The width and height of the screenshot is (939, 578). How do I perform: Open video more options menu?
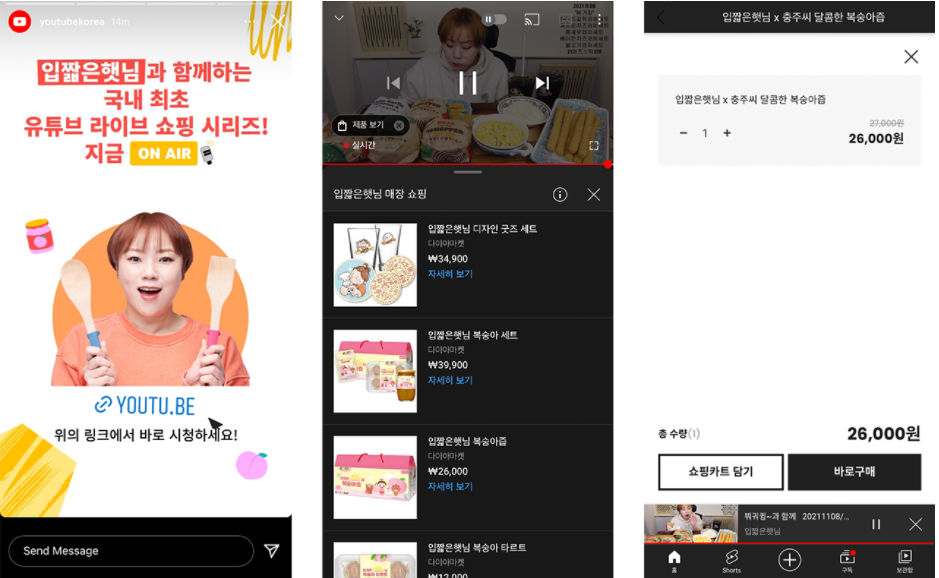[x=599, y=21]
